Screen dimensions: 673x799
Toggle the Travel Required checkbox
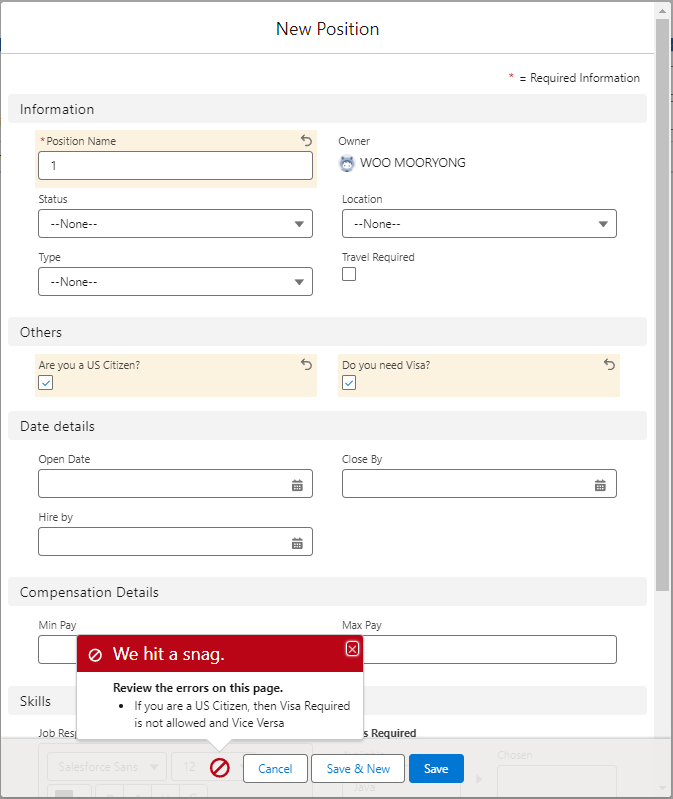click(349, 275)
